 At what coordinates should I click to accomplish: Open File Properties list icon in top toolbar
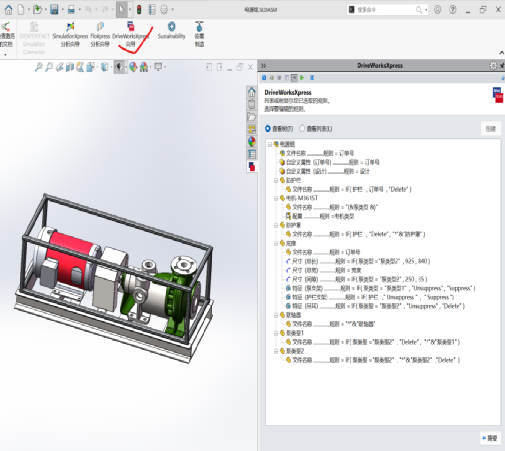pyautogui.click(x=152, y=9)
